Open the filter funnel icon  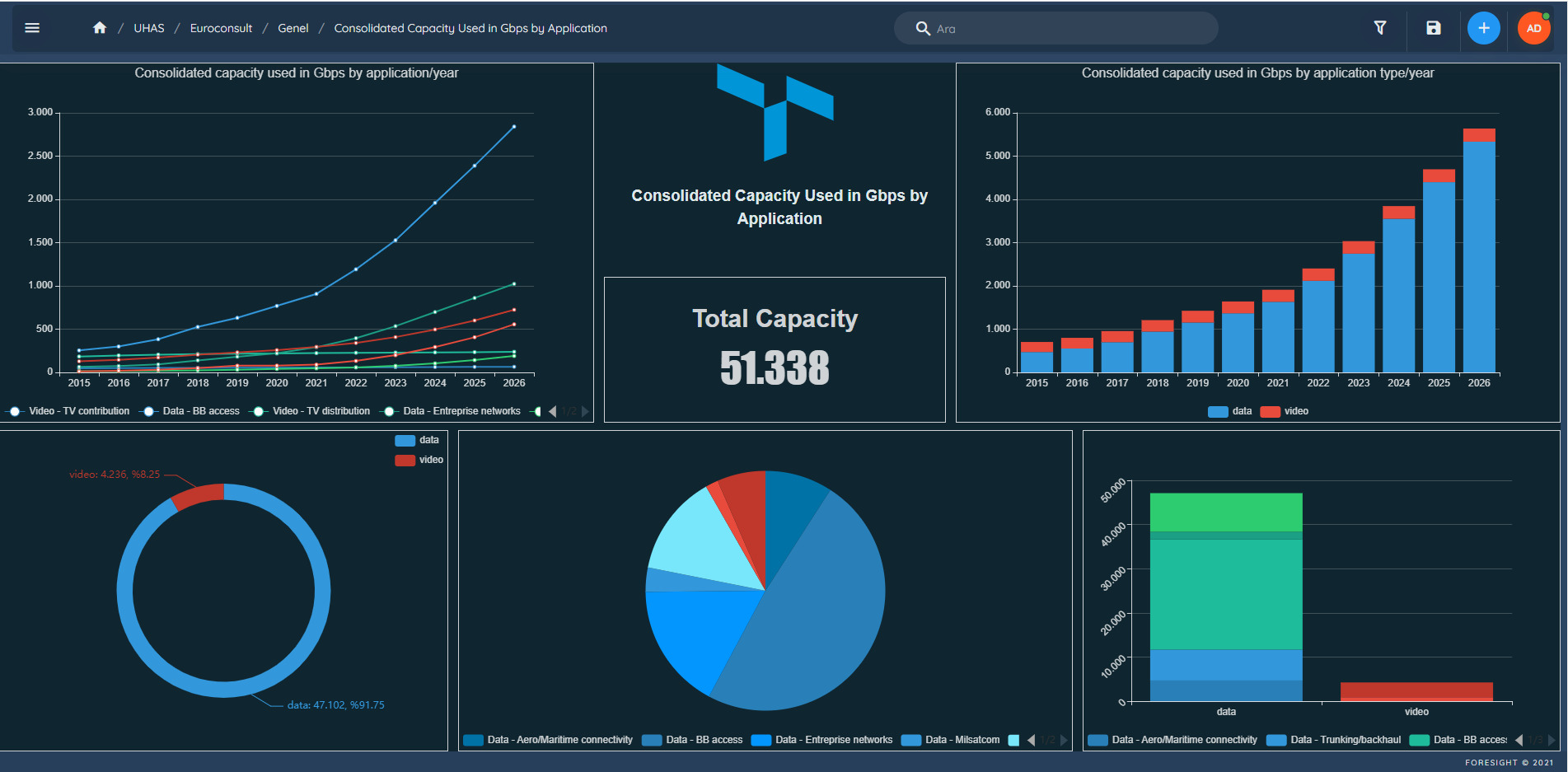[x=1380, y=28]
